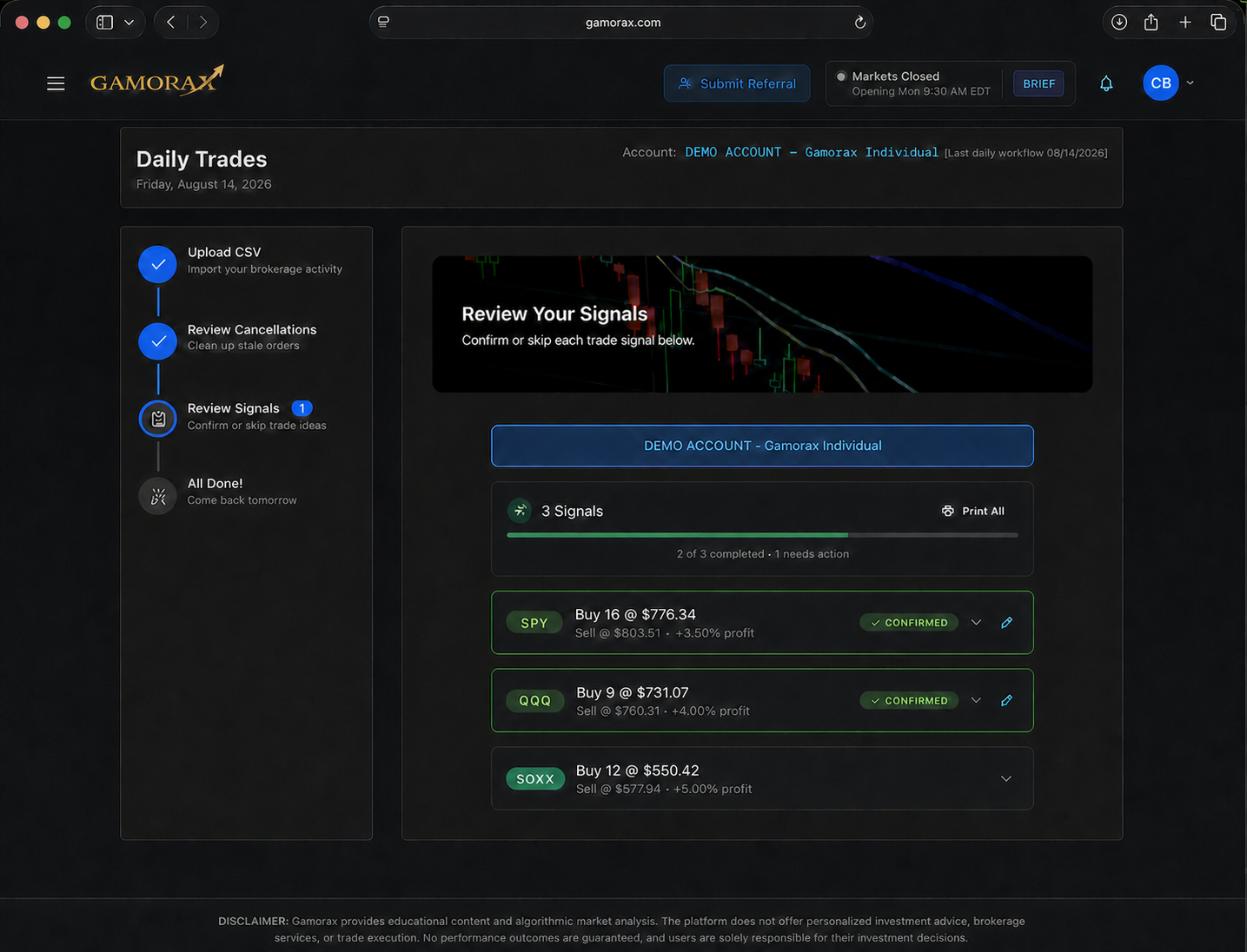Open the page settings icon in address bar
Screen dimensions: 1247x952
[x=383, y=23]
